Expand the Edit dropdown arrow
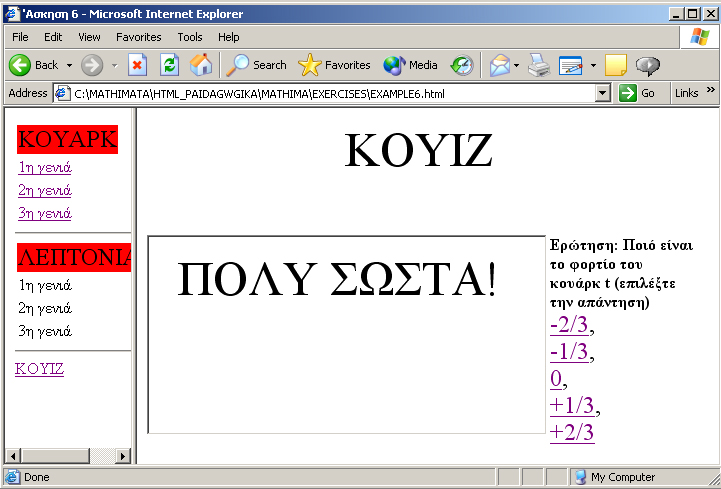 click(593, 65)
